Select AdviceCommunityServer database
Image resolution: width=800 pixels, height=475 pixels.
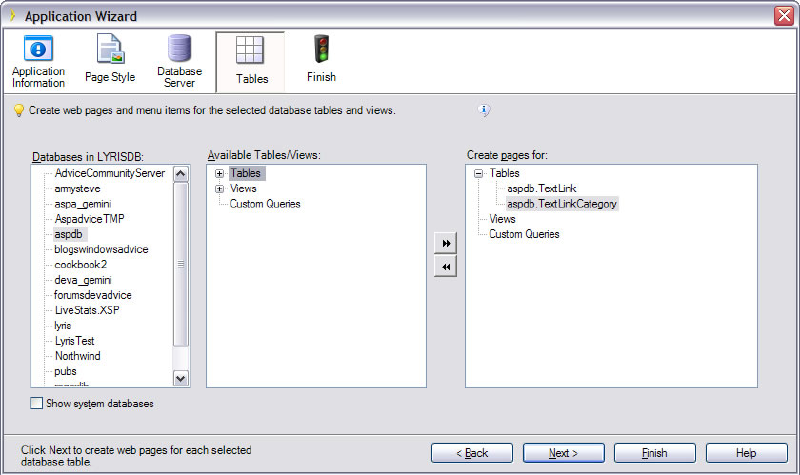[110, 173]
